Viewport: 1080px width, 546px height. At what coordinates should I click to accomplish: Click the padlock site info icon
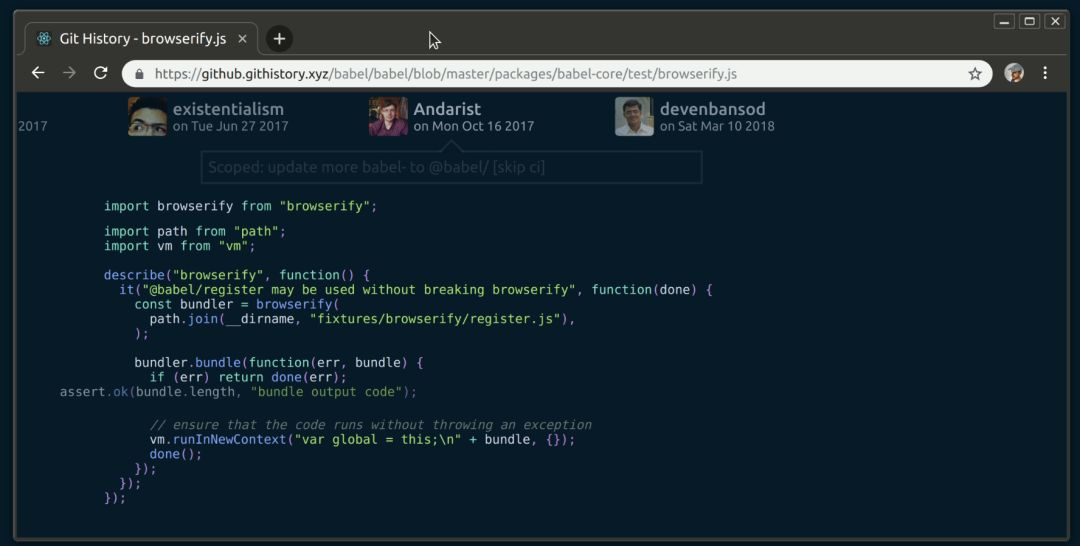coord(140,74)
